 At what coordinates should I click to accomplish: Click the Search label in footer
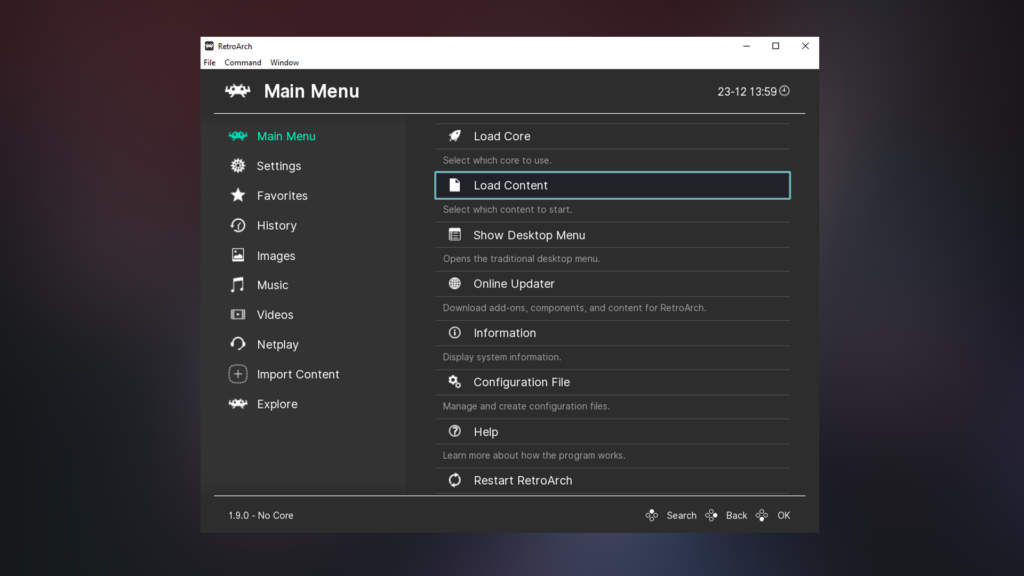click(x=681, y=515)
